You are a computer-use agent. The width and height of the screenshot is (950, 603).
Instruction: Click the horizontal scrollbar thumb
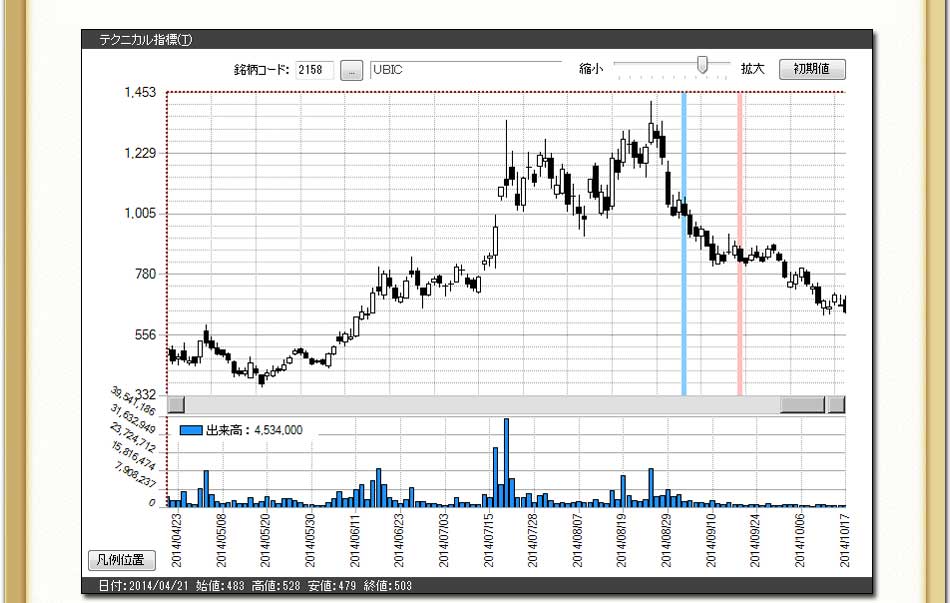(802, 405)
